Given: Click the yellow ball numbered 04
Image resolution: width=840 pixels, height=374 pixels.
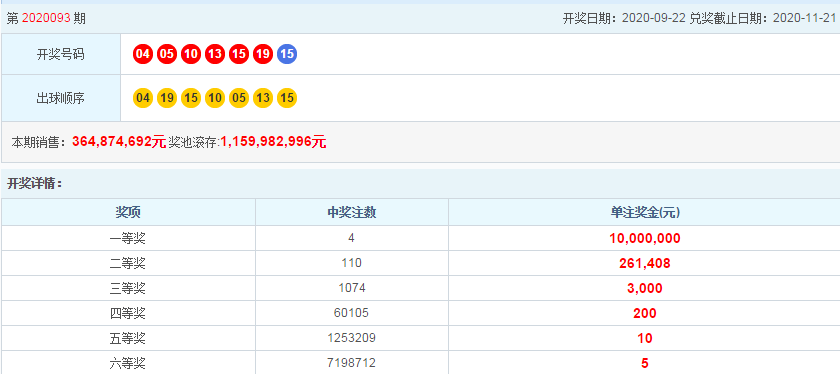Looking at the screenshot, I should click(x=142, y=98).
